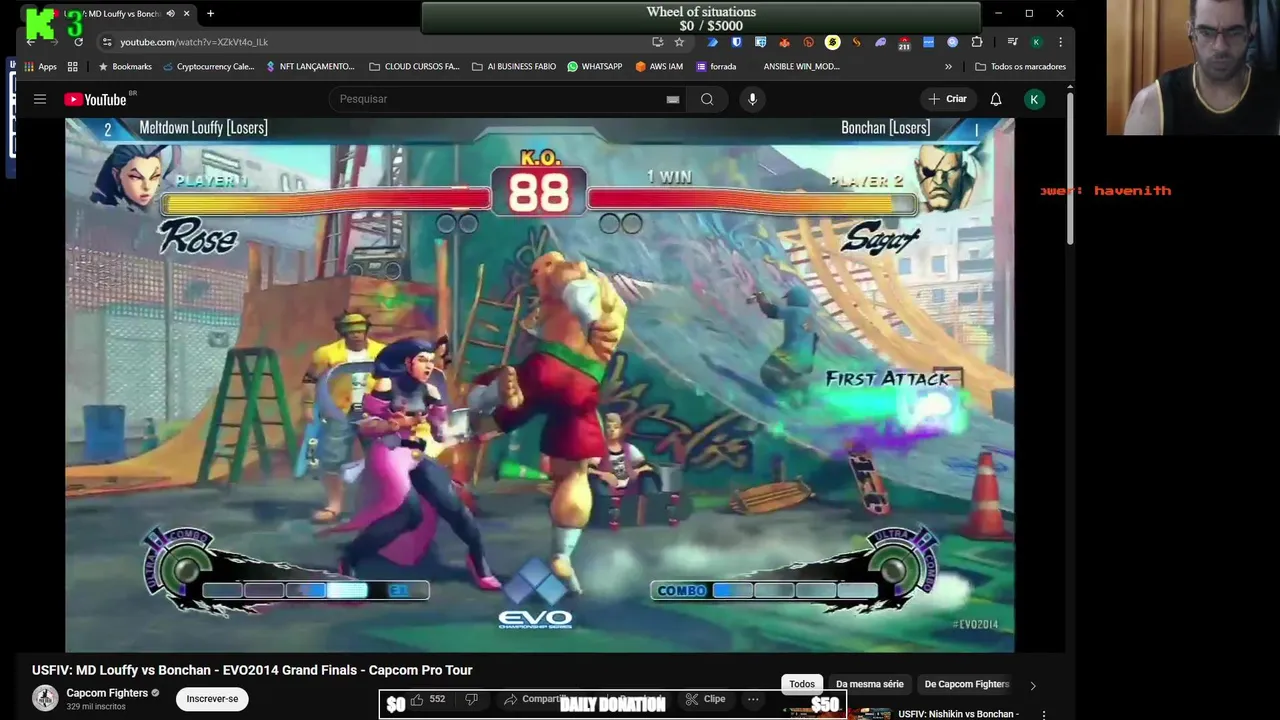This screenshot has width=1280, height=720.
Task: Open YouTube notifications bell
Action: pyautogui.click(x=996, y=99)
